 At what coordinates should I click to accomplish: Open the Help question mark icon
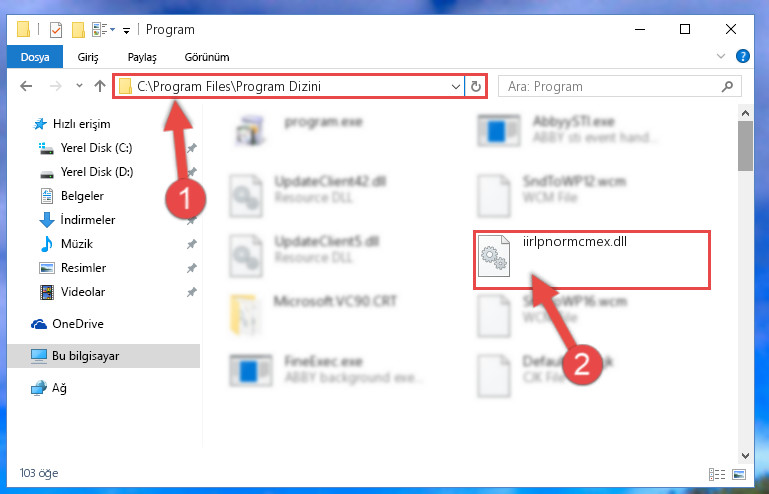pos(743,56)
